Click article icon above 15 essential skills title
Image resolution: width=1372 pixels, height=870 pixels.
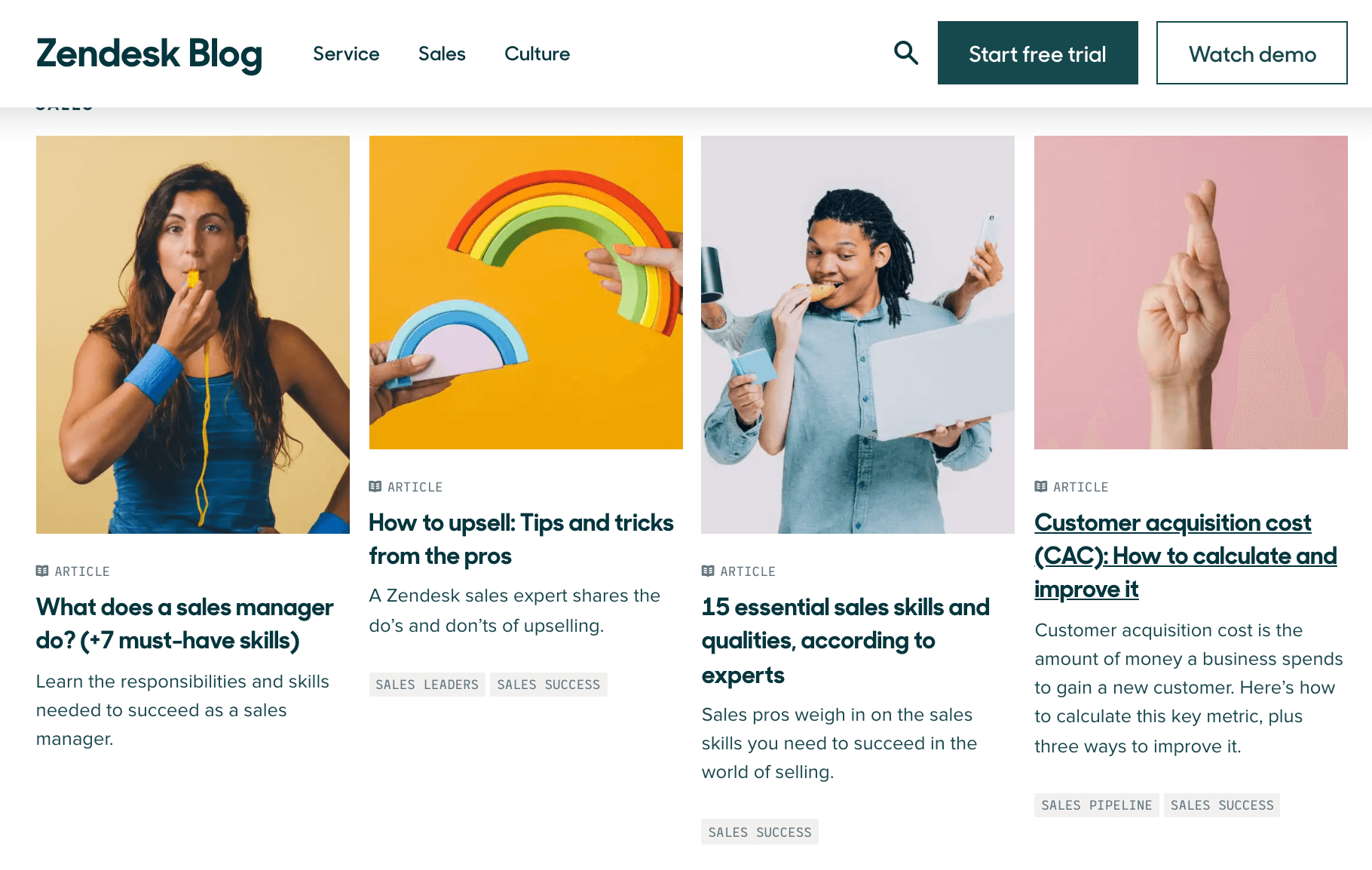(x=708, y=571)
